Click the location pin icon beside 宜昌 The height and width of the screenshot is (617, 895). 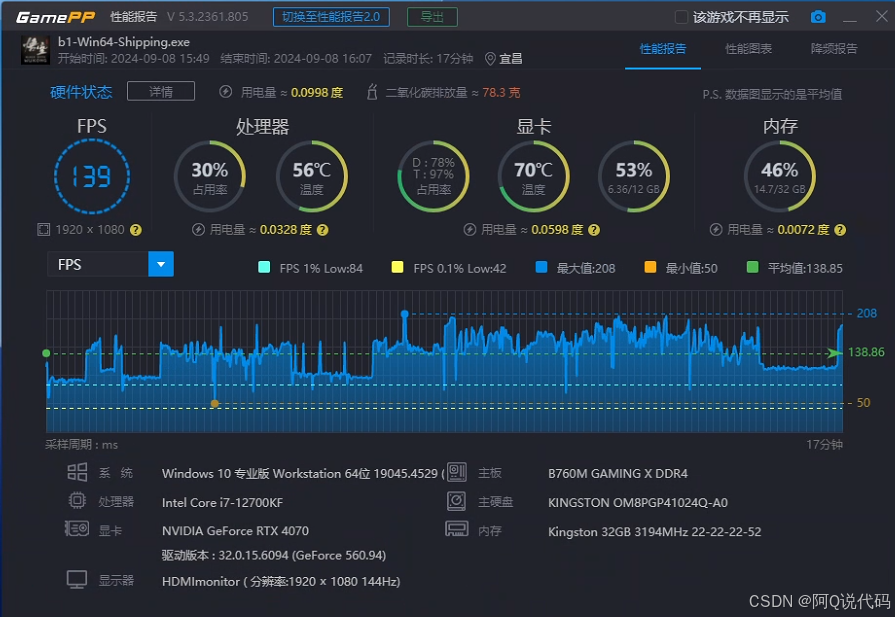(490, 59)
